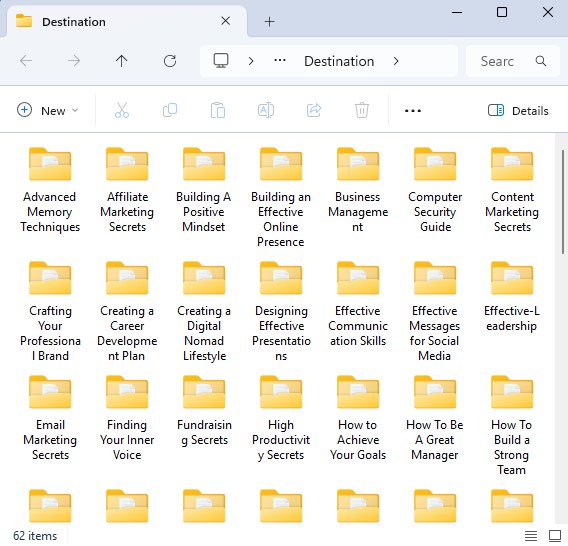Select Building an Effective Online Presence folder
This screenshot has width=568, height=546.
pos(281,197)
